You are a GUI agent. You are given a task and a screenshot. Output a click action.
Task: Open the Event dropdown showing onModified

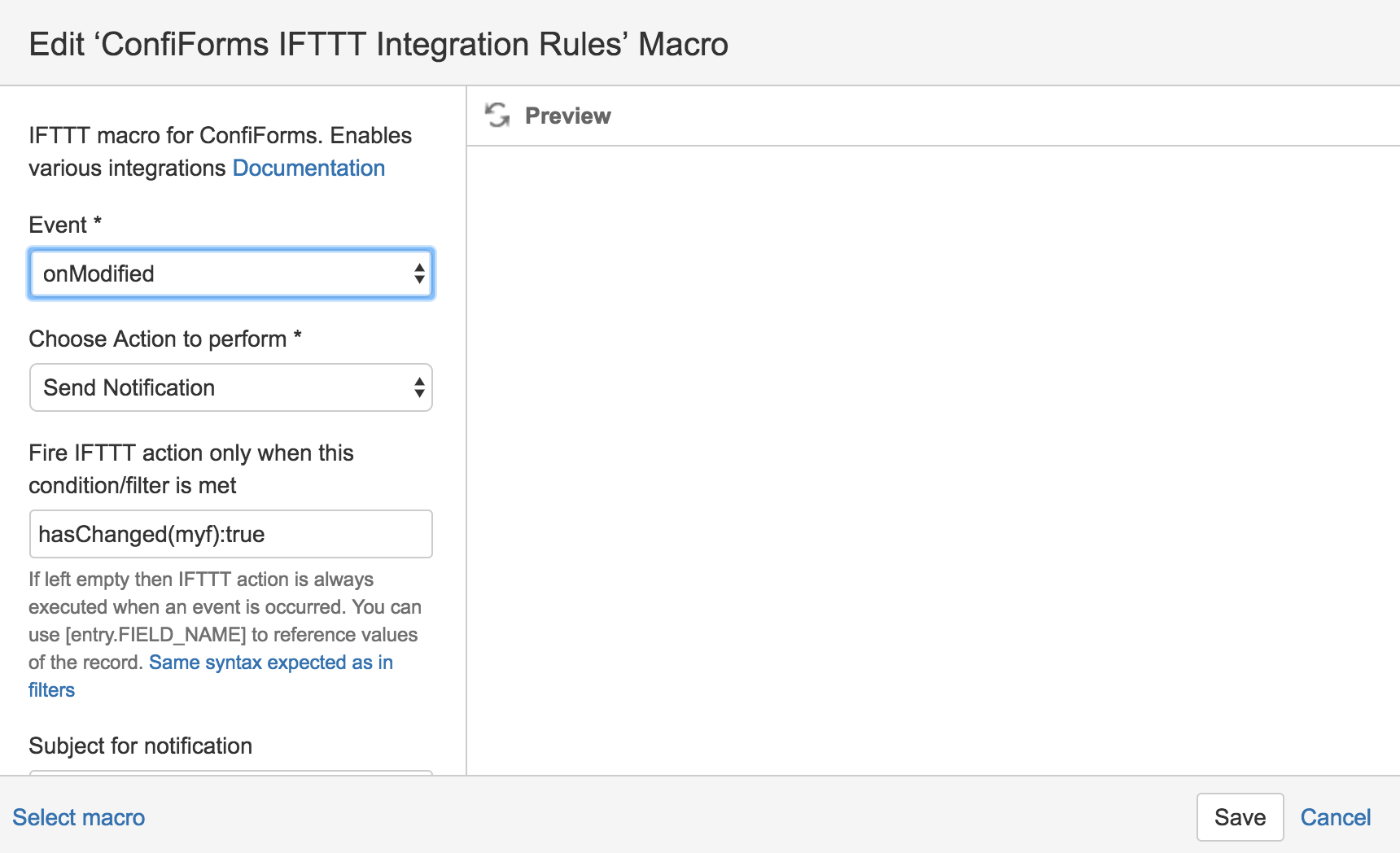pos(231,273)
